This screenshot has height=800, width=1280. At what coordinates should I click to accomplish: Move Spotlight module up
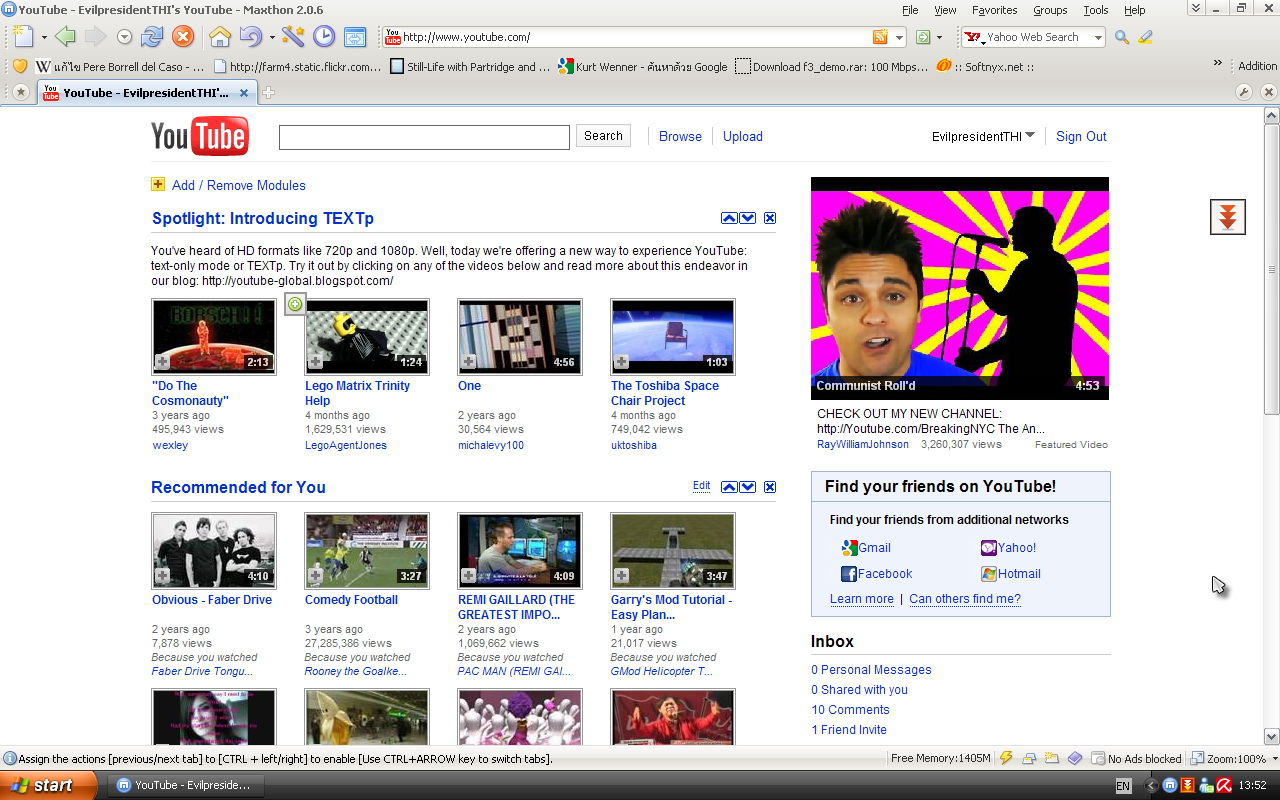coord(729,218)
